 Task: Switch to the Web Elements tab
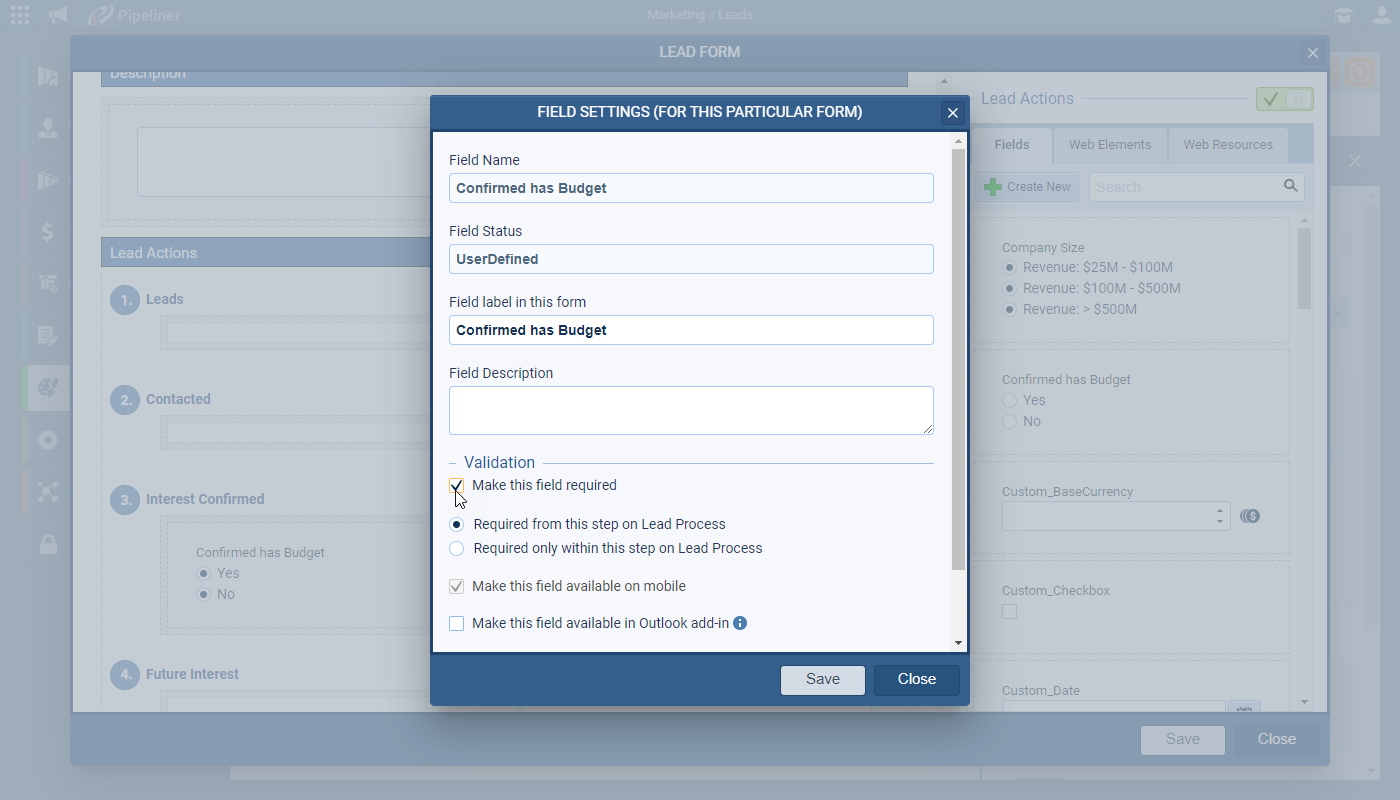(1109, 145)
